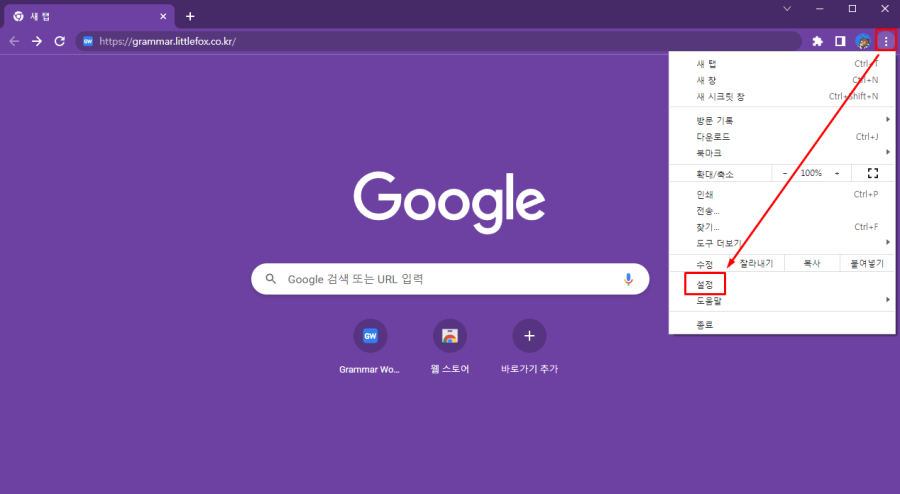The height and width of the screenshot is (494, 900).
Task: Choose 전송... from the menu
Action: tap(782, 211)
